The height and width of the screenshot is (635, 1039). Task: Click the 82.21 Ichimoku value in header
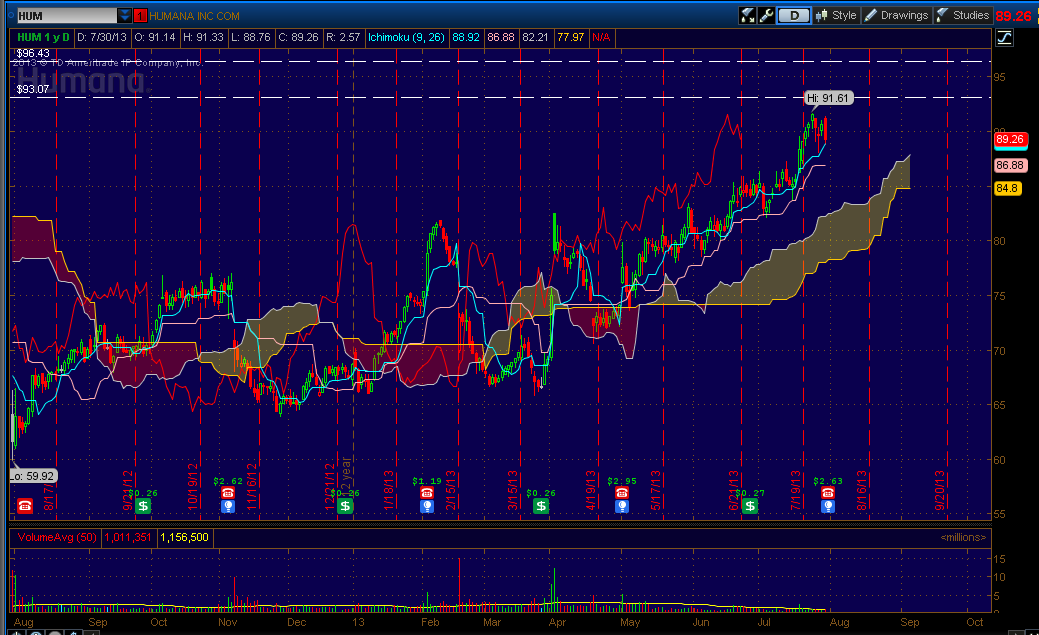pyautogui.click(x=535, y=37)
